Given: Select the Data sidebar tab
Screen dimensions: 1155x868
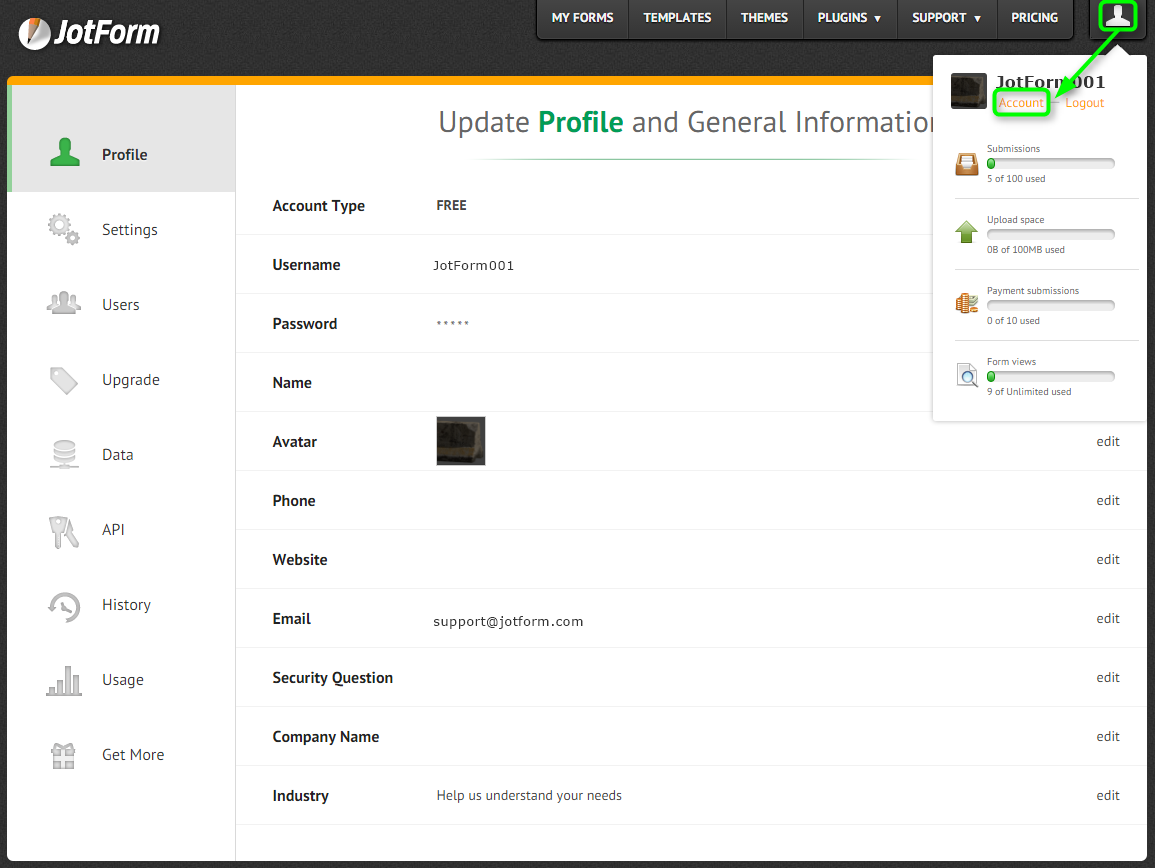Looking at the screenshot, I should 122,455.
